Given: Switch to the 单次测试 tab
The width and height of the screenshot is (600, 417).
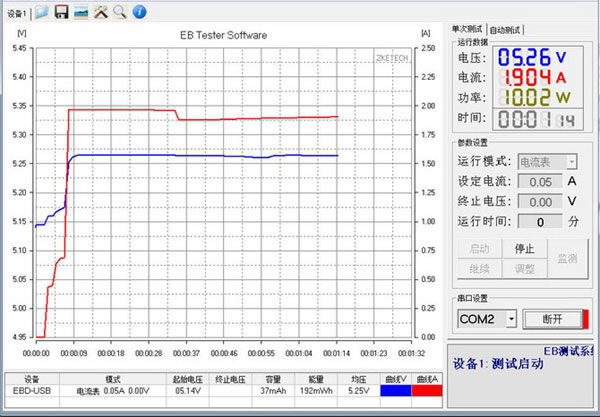Looking at the screenshot, I should tap(467, 29).
